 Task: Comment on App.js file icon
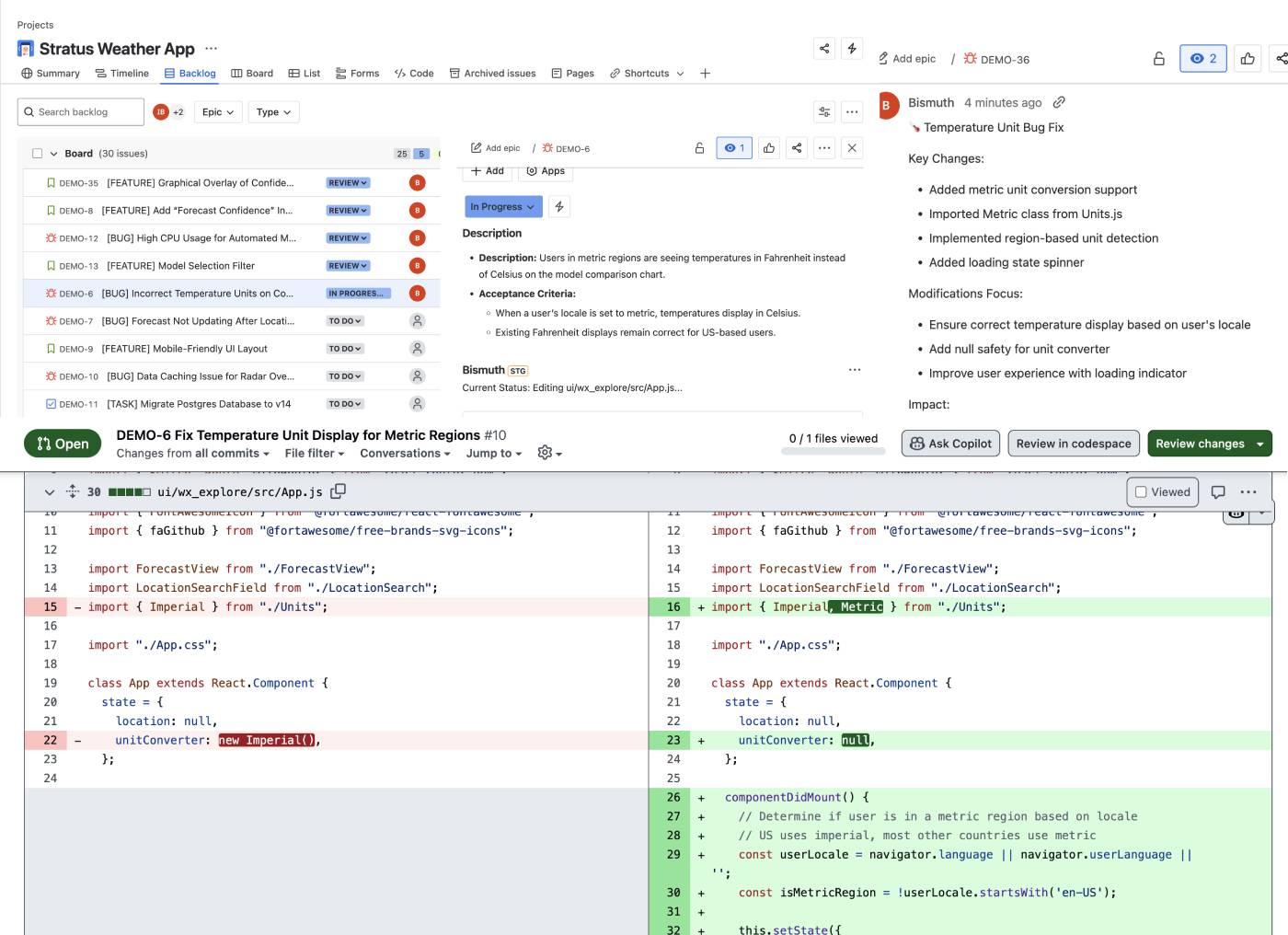pos(1218,492)
